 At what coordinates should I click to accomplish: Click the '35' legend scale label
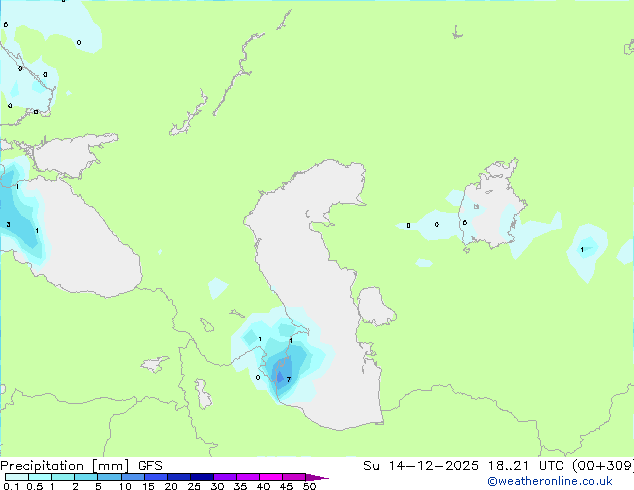coord(240,486)
